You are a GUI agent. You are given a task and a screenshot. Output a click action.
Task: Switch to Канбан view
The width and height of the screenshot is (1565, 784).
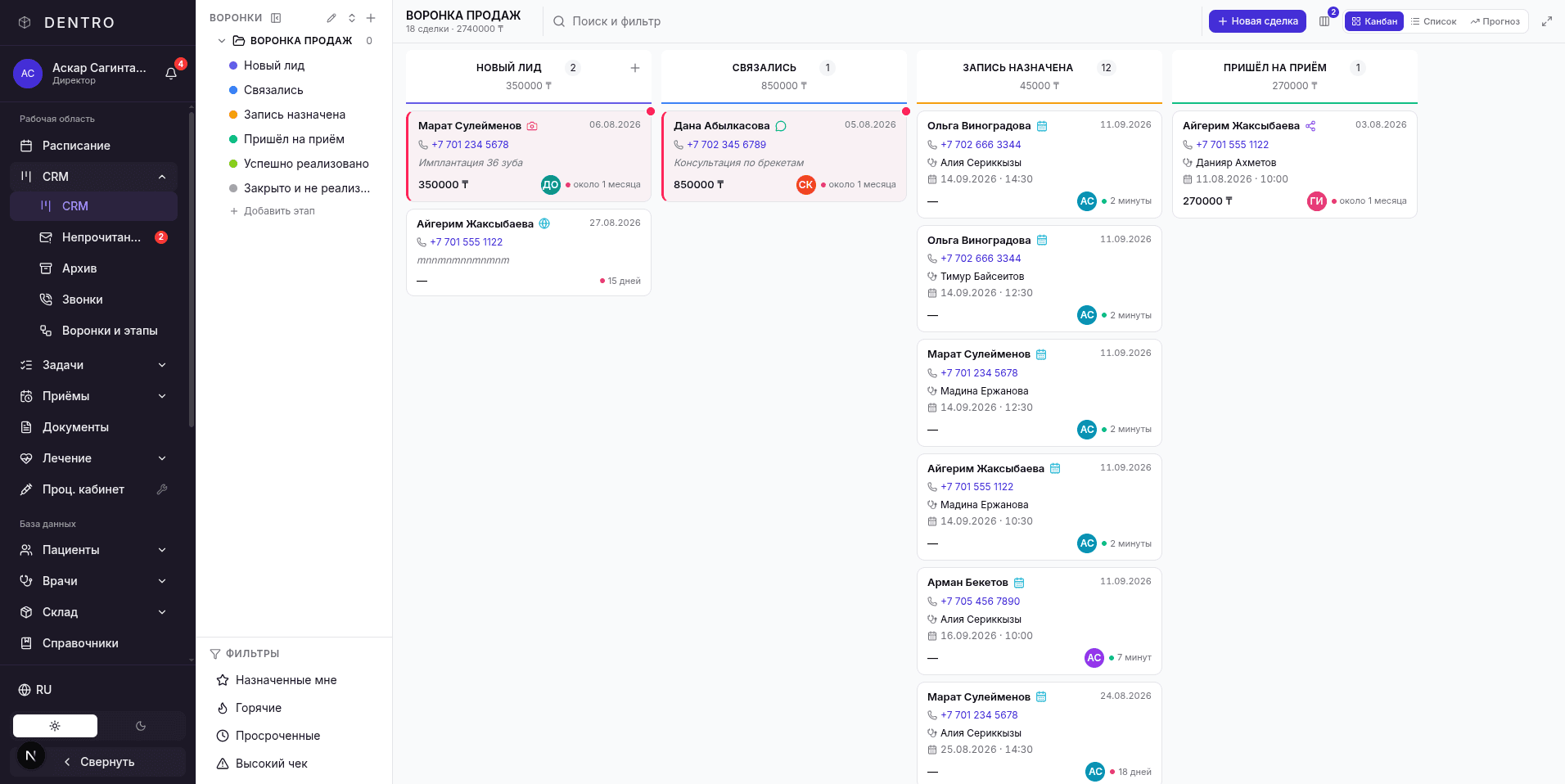click(1374, 21)
